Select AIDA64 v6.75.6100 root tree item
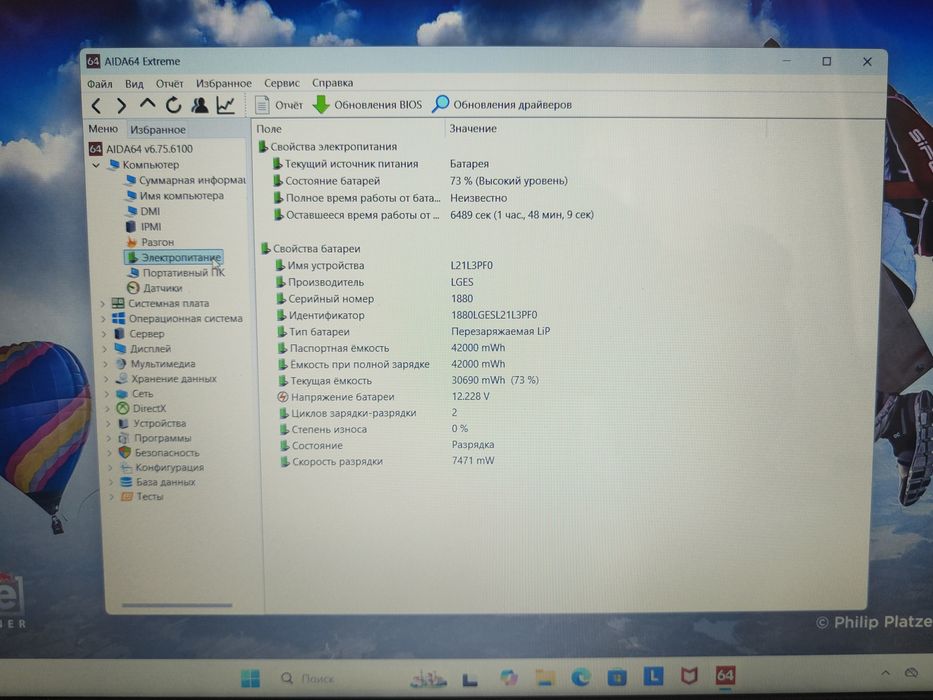 [x=141, y=149]
